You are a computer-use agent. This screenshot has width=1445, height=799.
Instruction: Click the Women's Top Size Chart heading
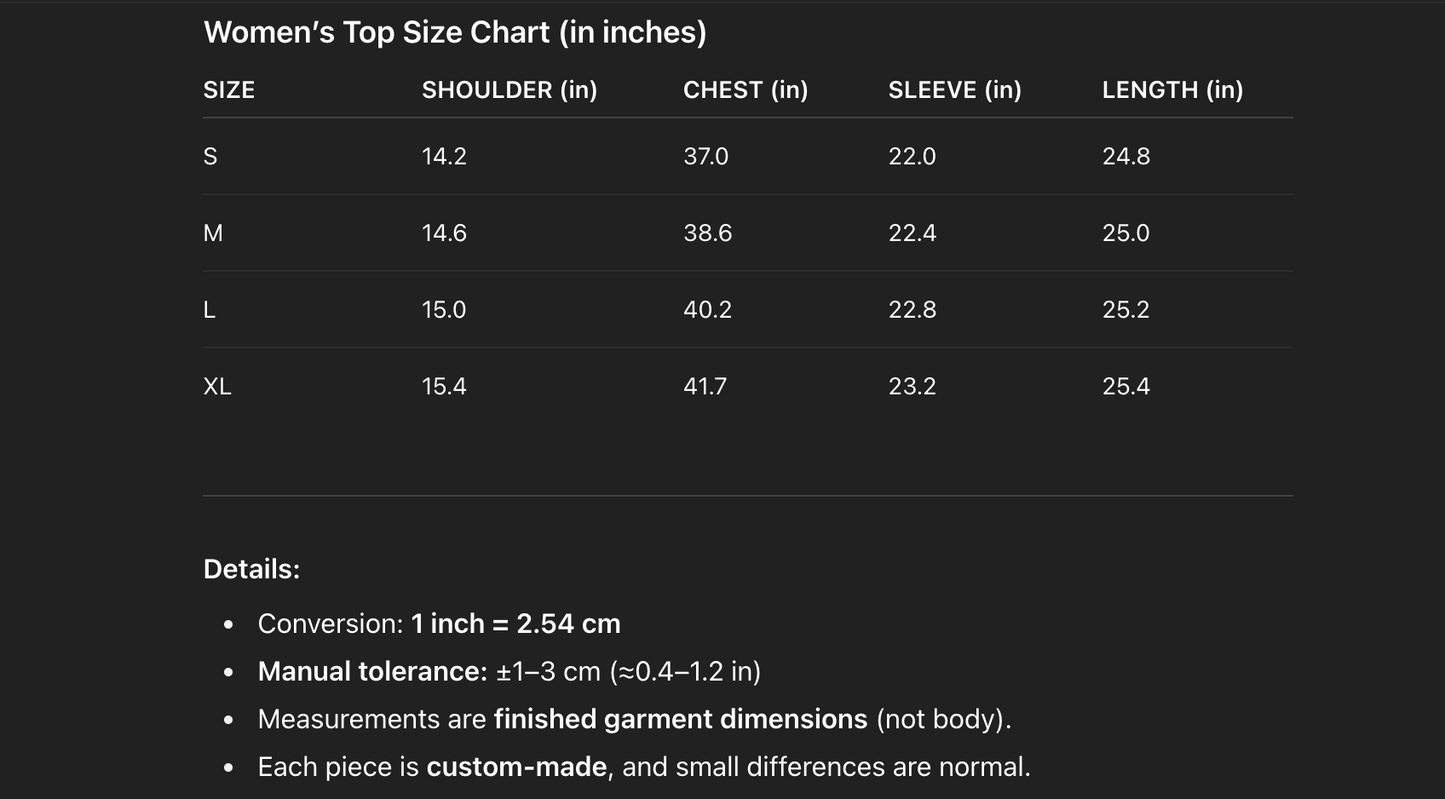(455, 32)
